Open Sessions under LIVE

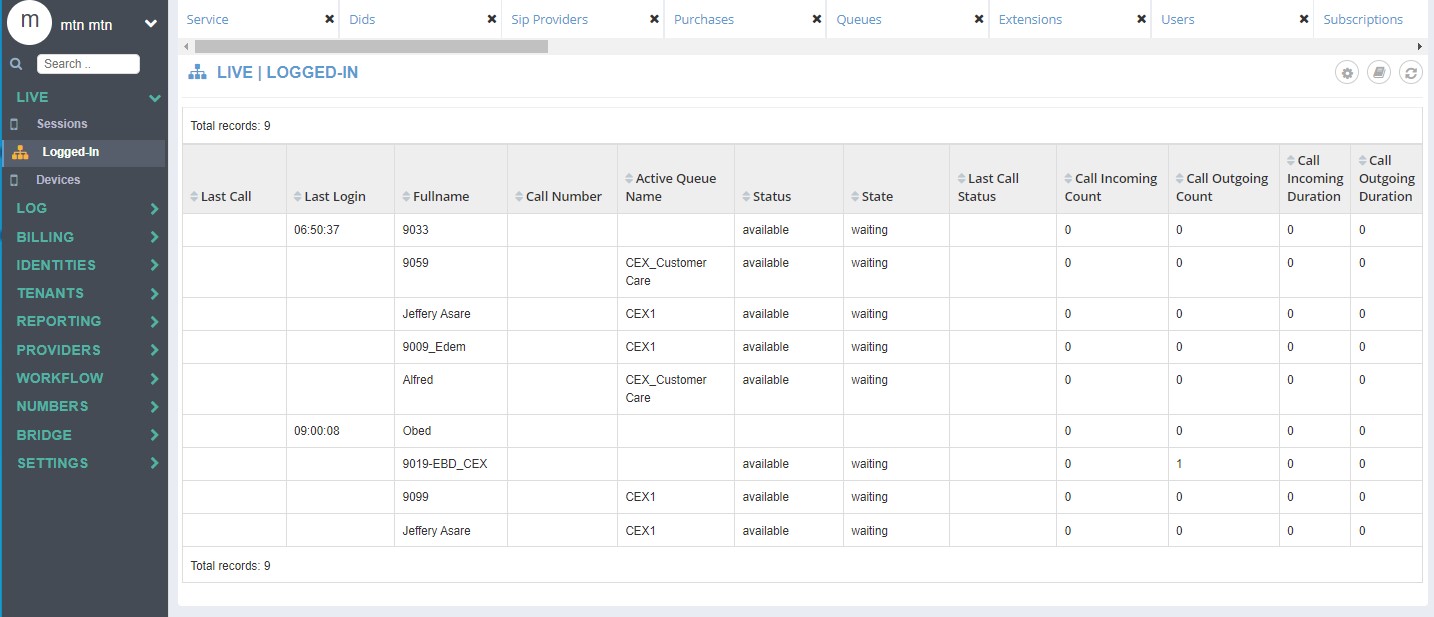[x=62, y=124]
